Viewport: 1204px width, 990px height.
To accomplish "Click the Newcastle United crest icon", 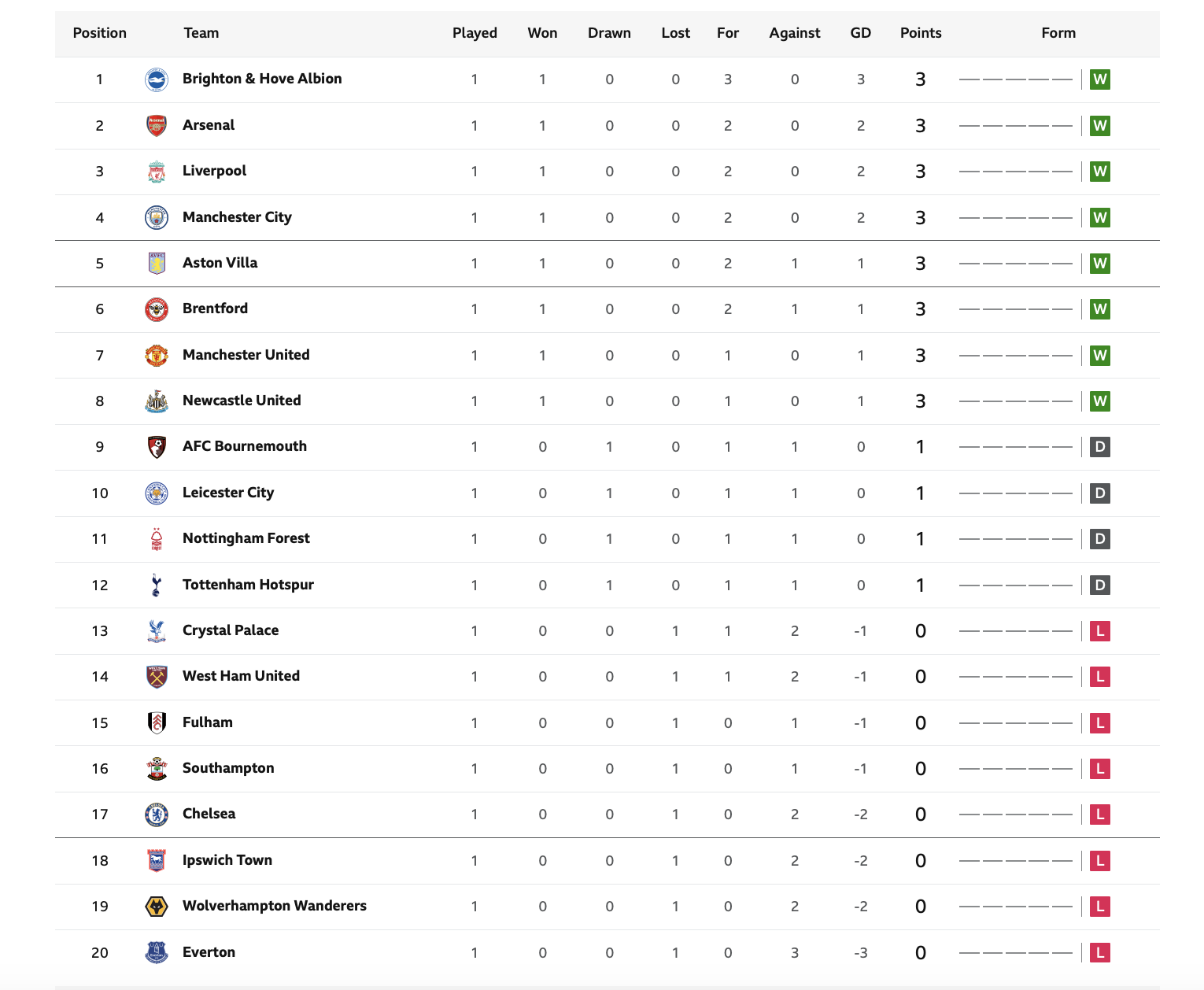I will [x=157, y=401].
